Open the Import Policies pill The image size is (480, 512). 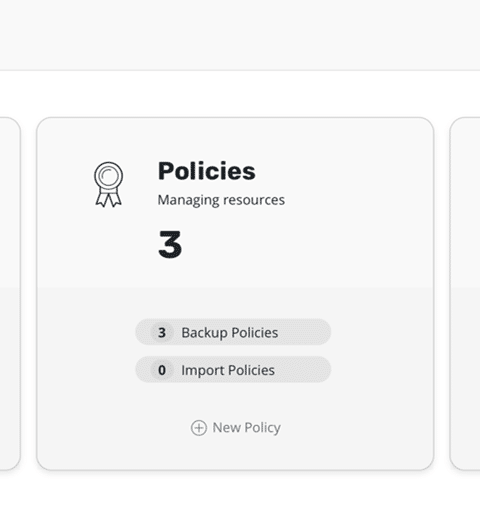[233, 369]
